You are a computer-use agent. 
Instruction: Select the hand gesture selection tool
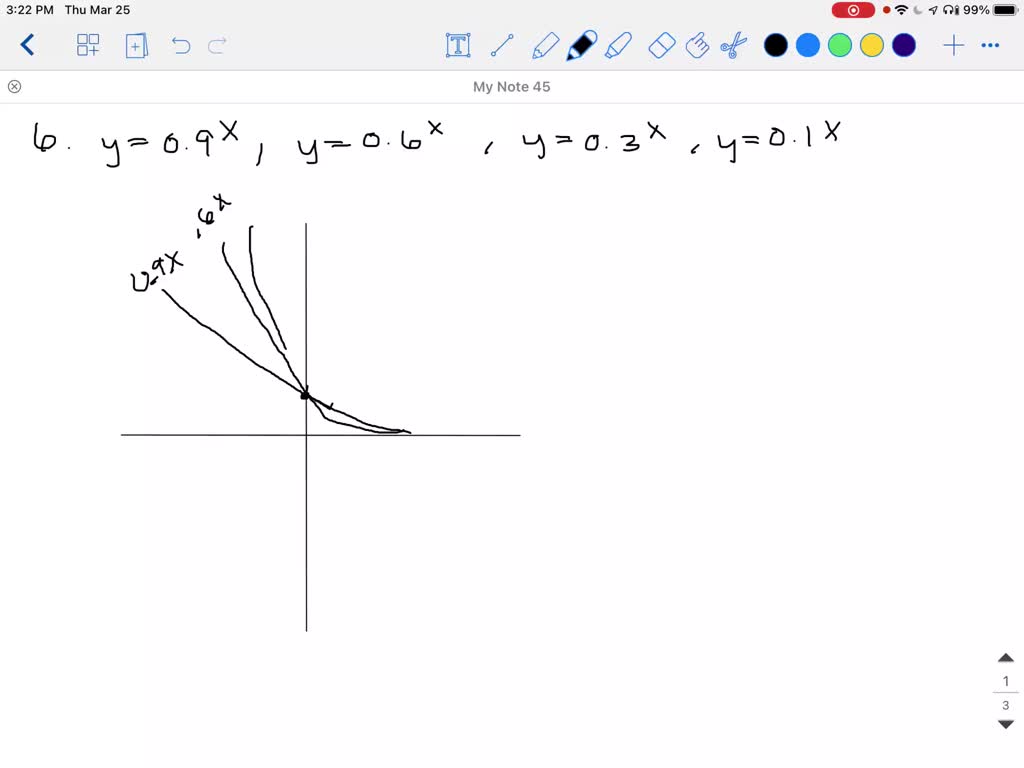(698, 45)
